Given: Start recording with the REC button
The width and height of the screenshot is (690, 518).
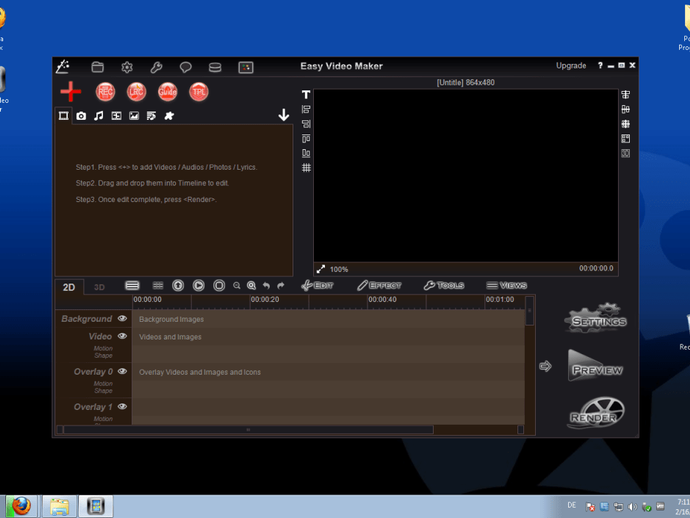Looking at the screenshot, I should pos(105,92).
